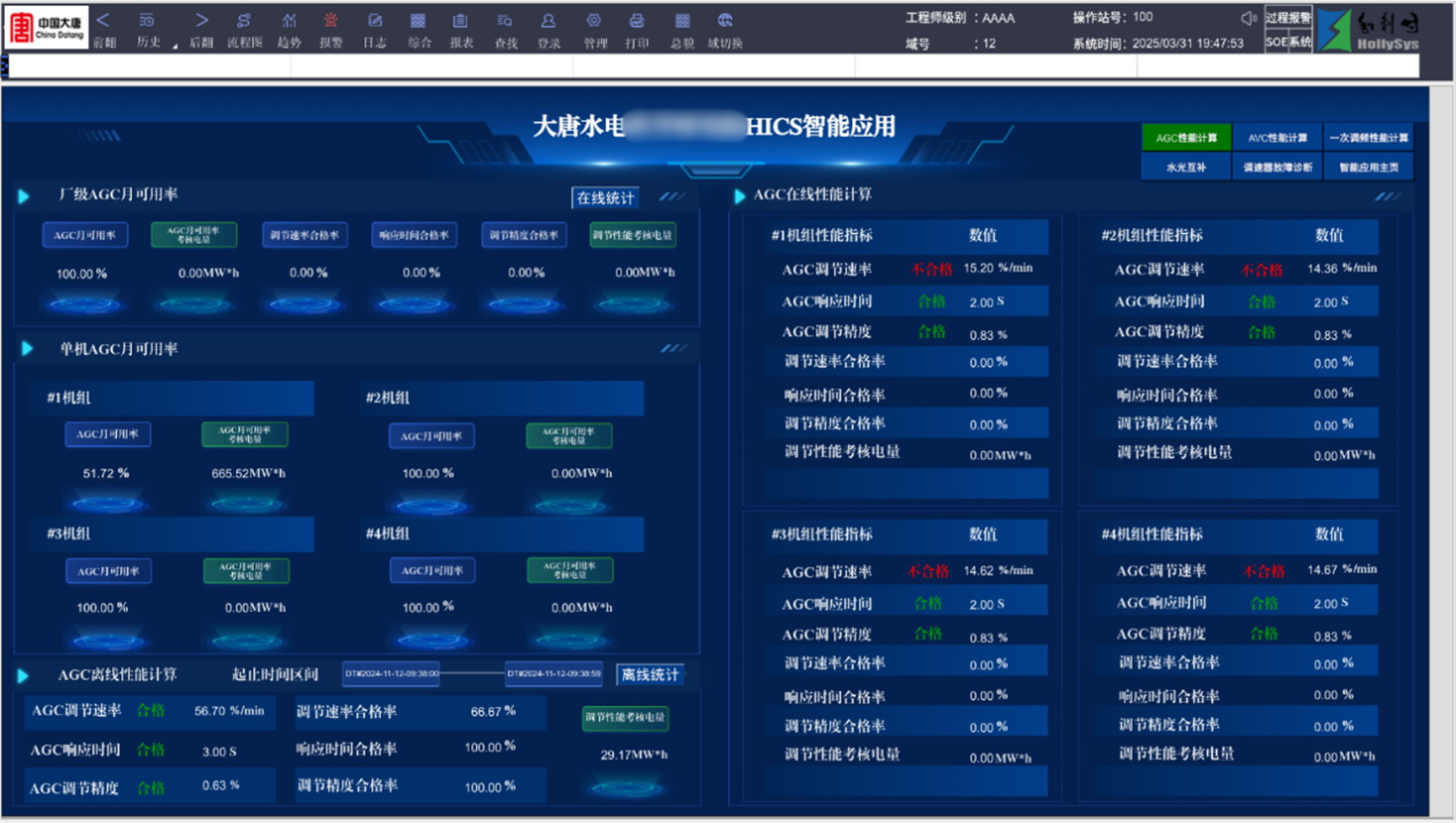
Task: Click the 报表 report icon
Action: click(x=460, y=21)
